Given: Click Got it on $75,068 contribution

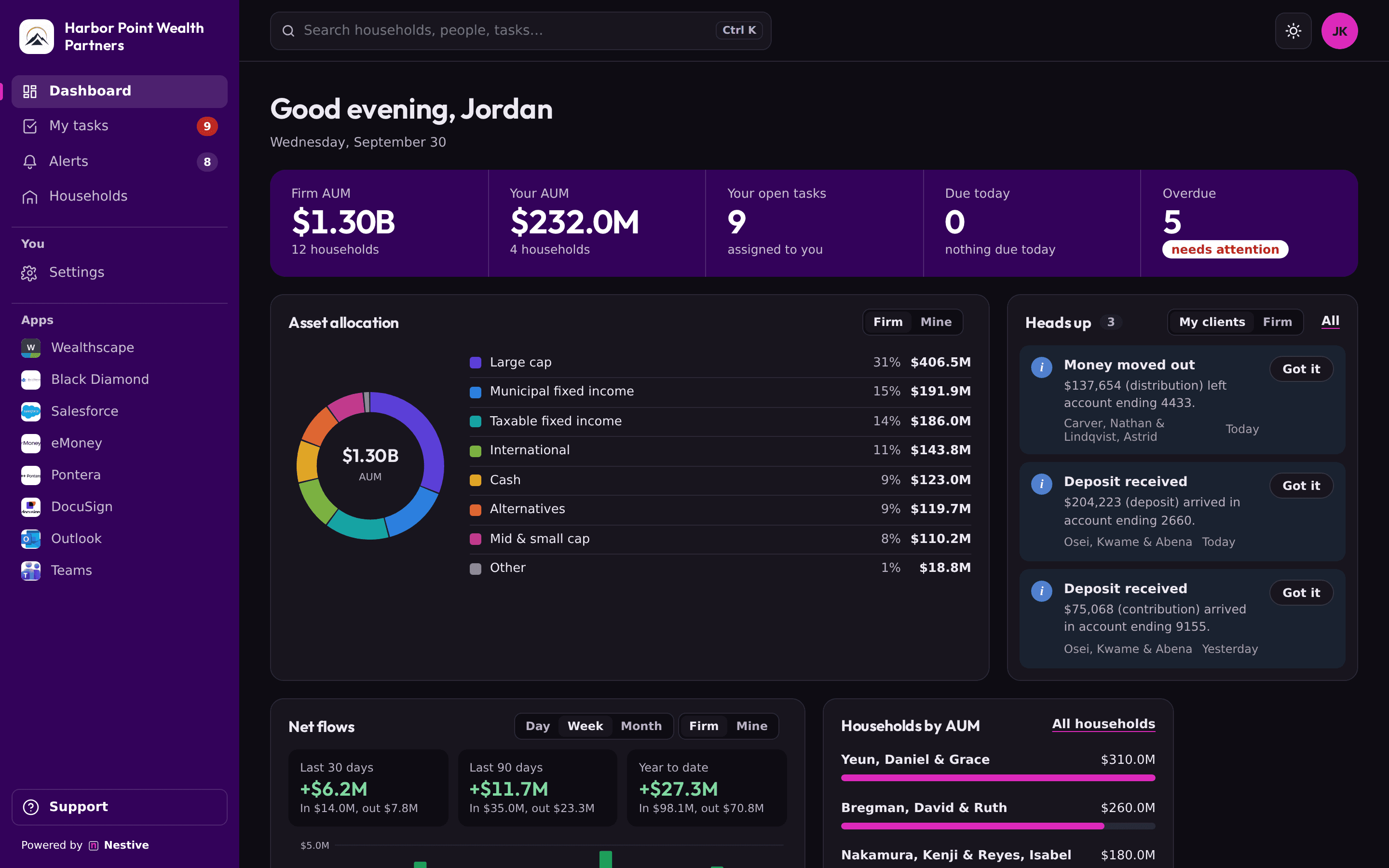Looking at the screenshot, I should tap(1301, 593).
